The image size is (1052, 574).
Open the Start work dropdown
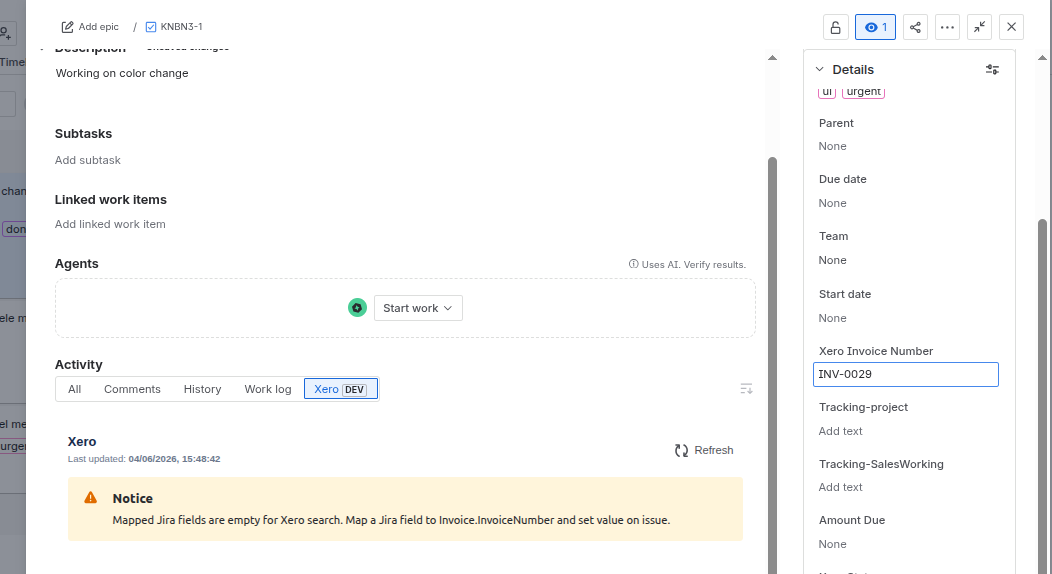(x=418, y=308)
